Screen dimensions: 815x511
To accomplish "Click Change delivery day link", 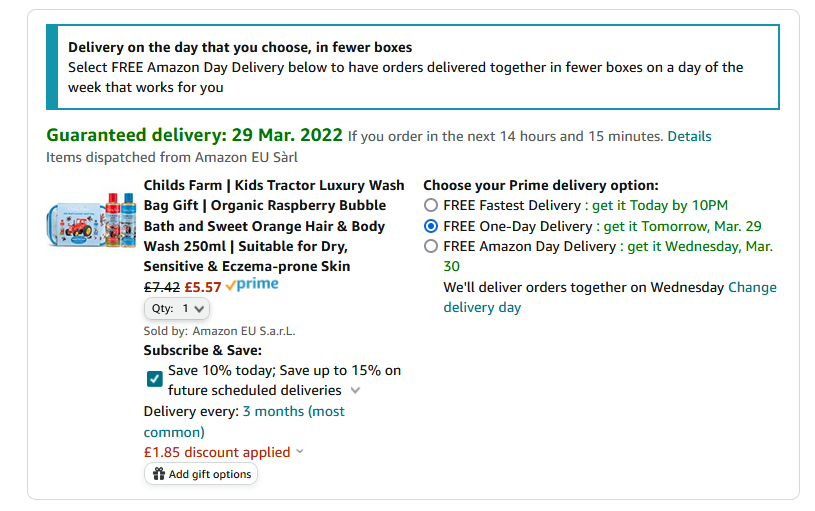I will point(610,297).
